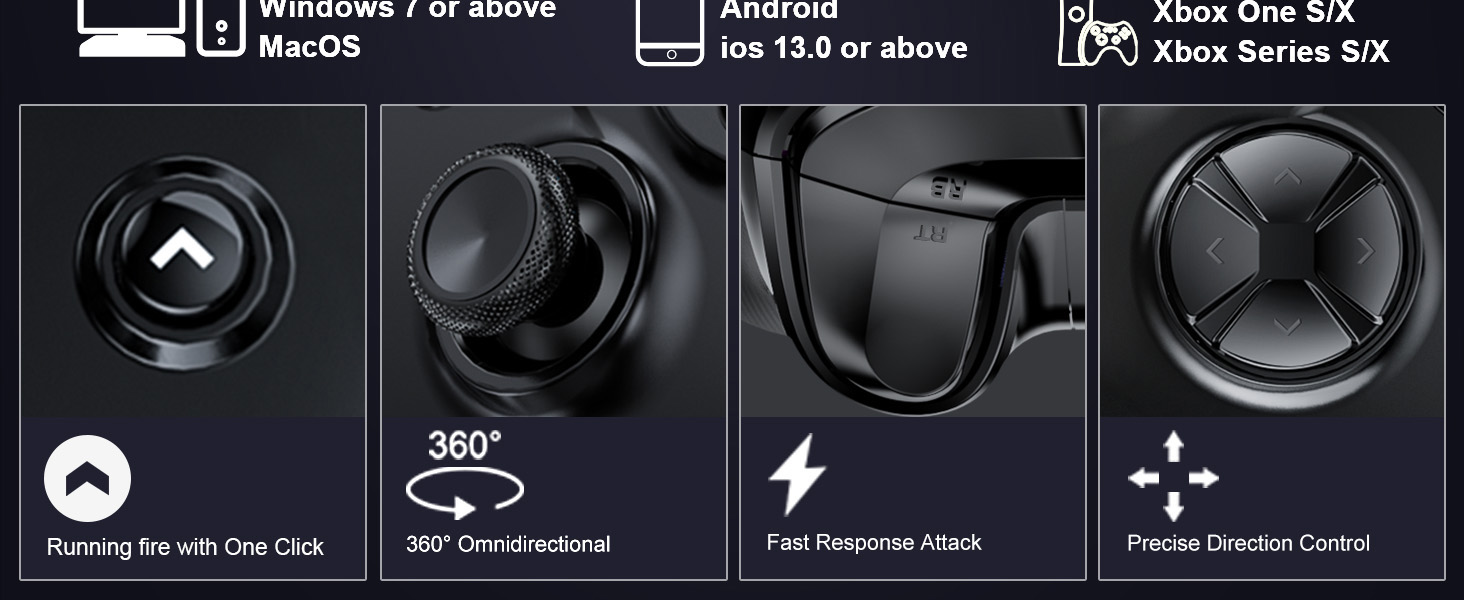Click the turbo button product photo
This screenshot has width=1464, height=600.
[193, 261]
